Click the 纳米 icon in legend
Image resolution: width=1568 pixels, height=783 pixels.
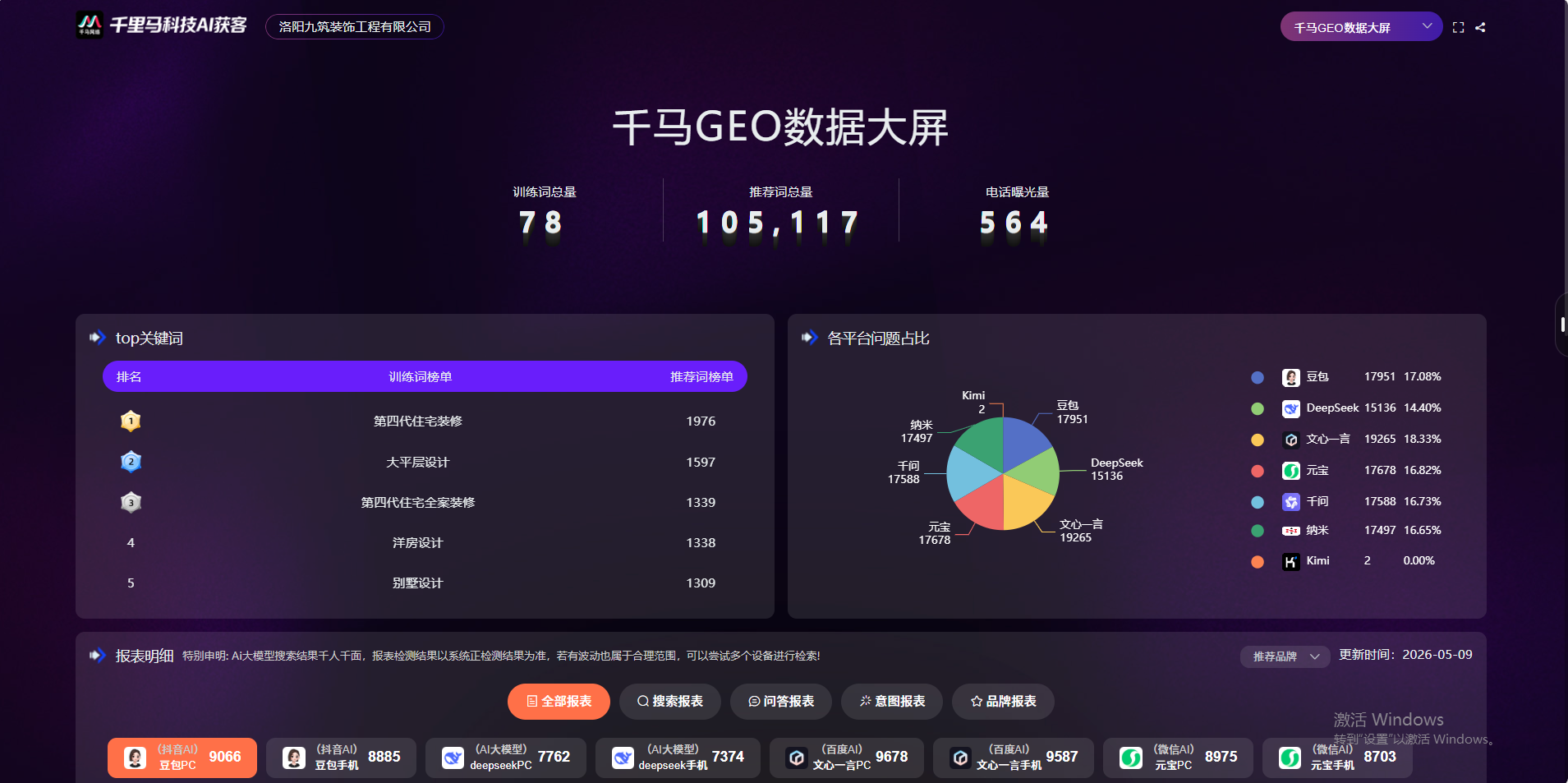pyautogui.click(x=1291, y=531)
